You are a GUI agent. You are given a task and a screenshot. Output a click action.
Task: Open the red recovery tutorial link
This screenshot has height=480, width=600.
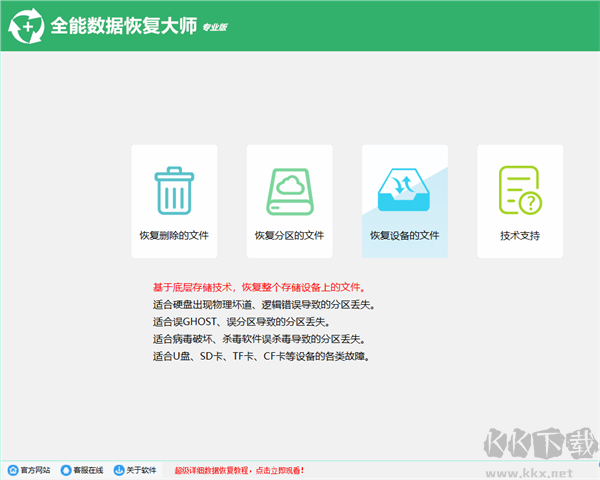239,470
